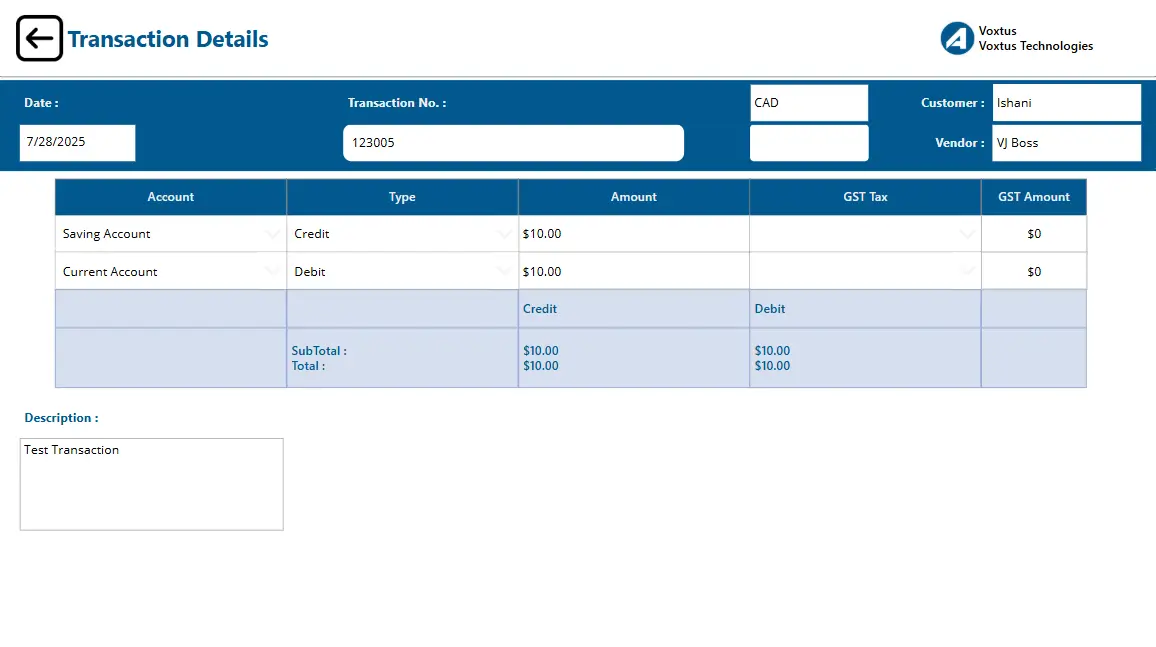Click the Saving Account row amount $10.00
Image resolution: width=1156 pixels, height=647 pixels.
click(x=633, y=234)
